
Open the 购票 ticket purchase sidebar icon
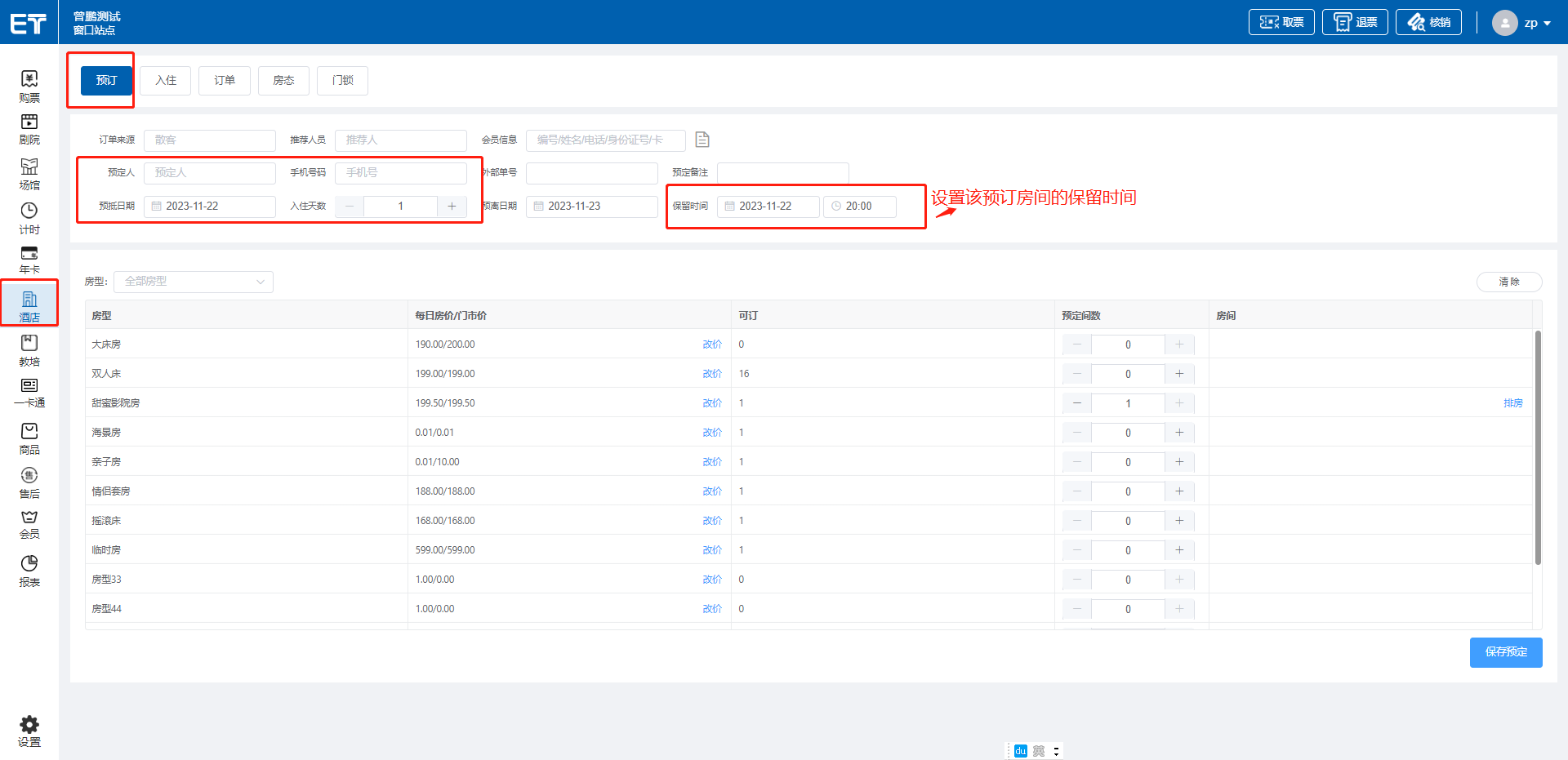coord(29,86)
